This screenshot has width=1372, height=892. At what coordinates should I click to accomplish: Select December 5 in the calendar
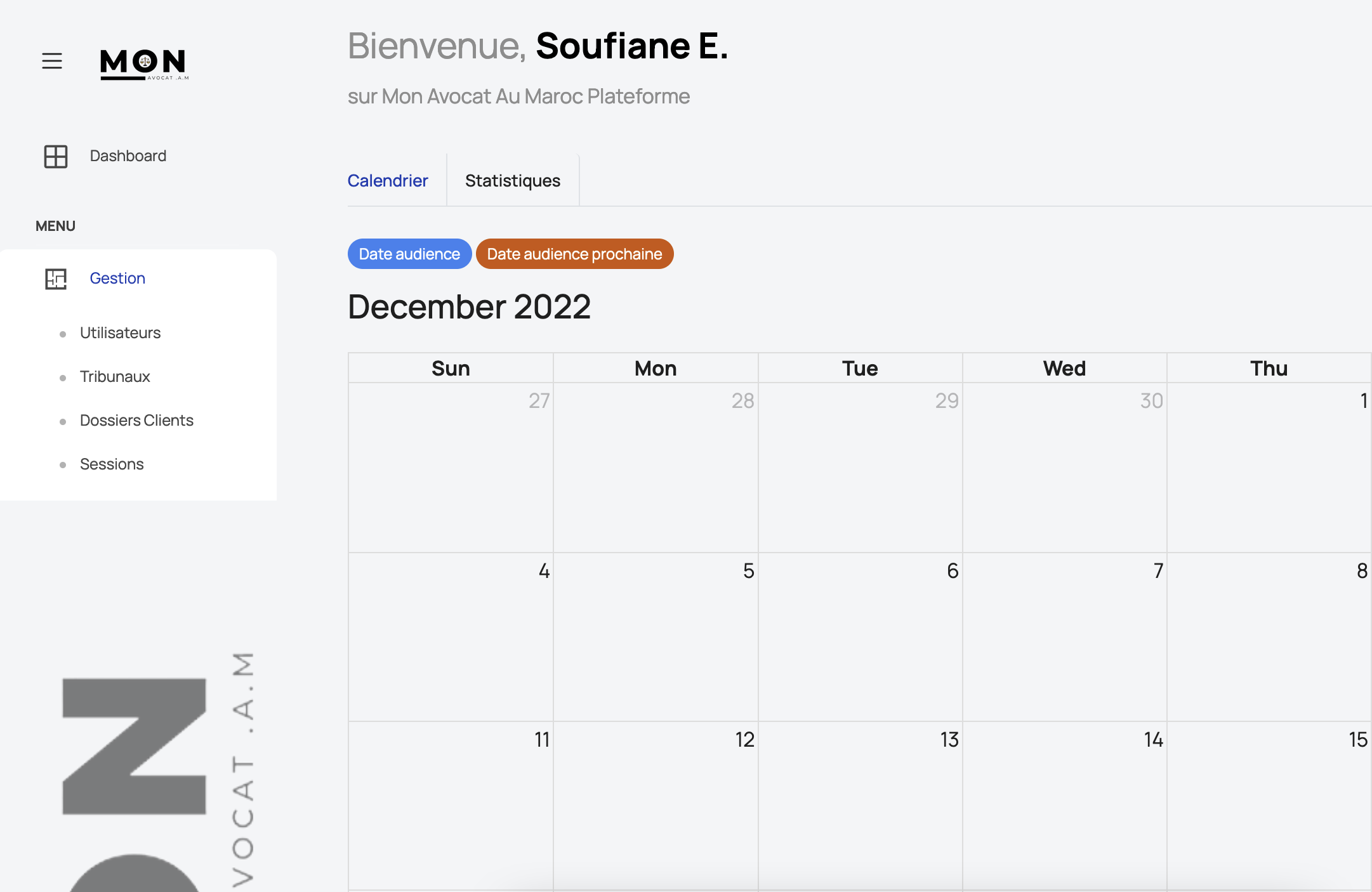click(x=656, y=636)
